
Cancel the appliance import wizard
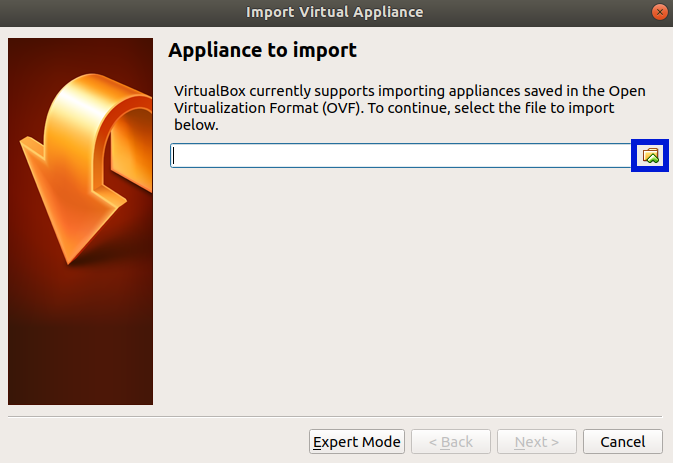(622, 442)
